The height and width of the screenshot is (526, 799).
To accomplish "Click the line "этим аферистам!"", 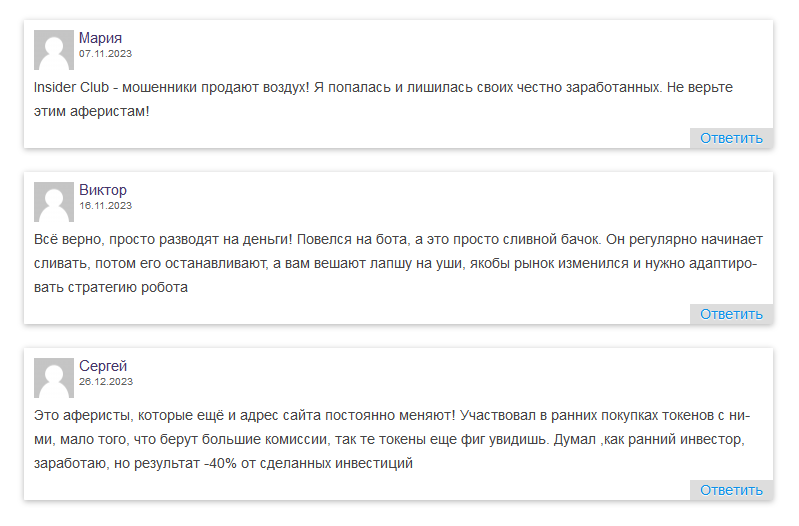I will click(92, 111).
